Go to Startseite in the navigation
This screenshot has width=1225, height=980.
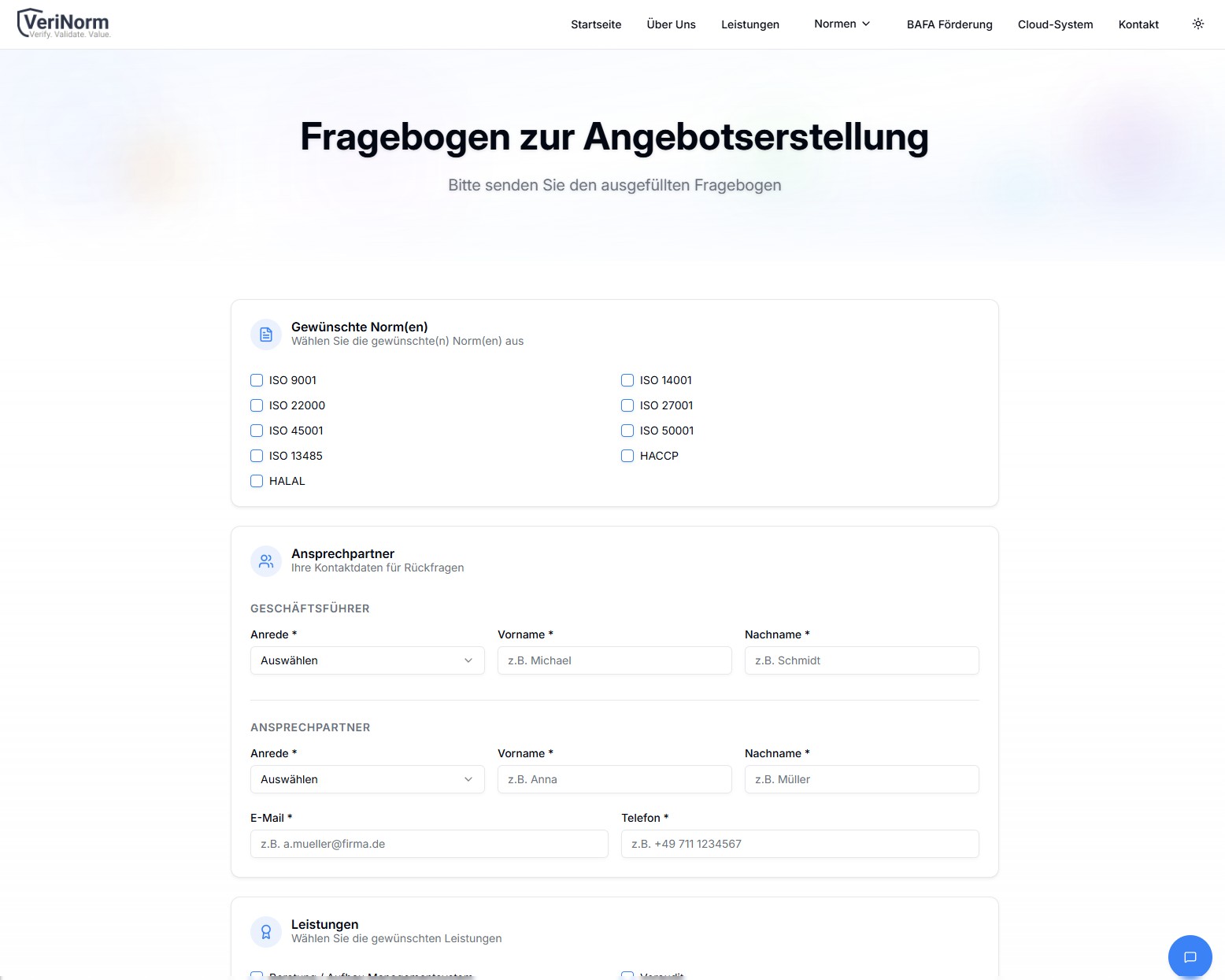(596, 24)
